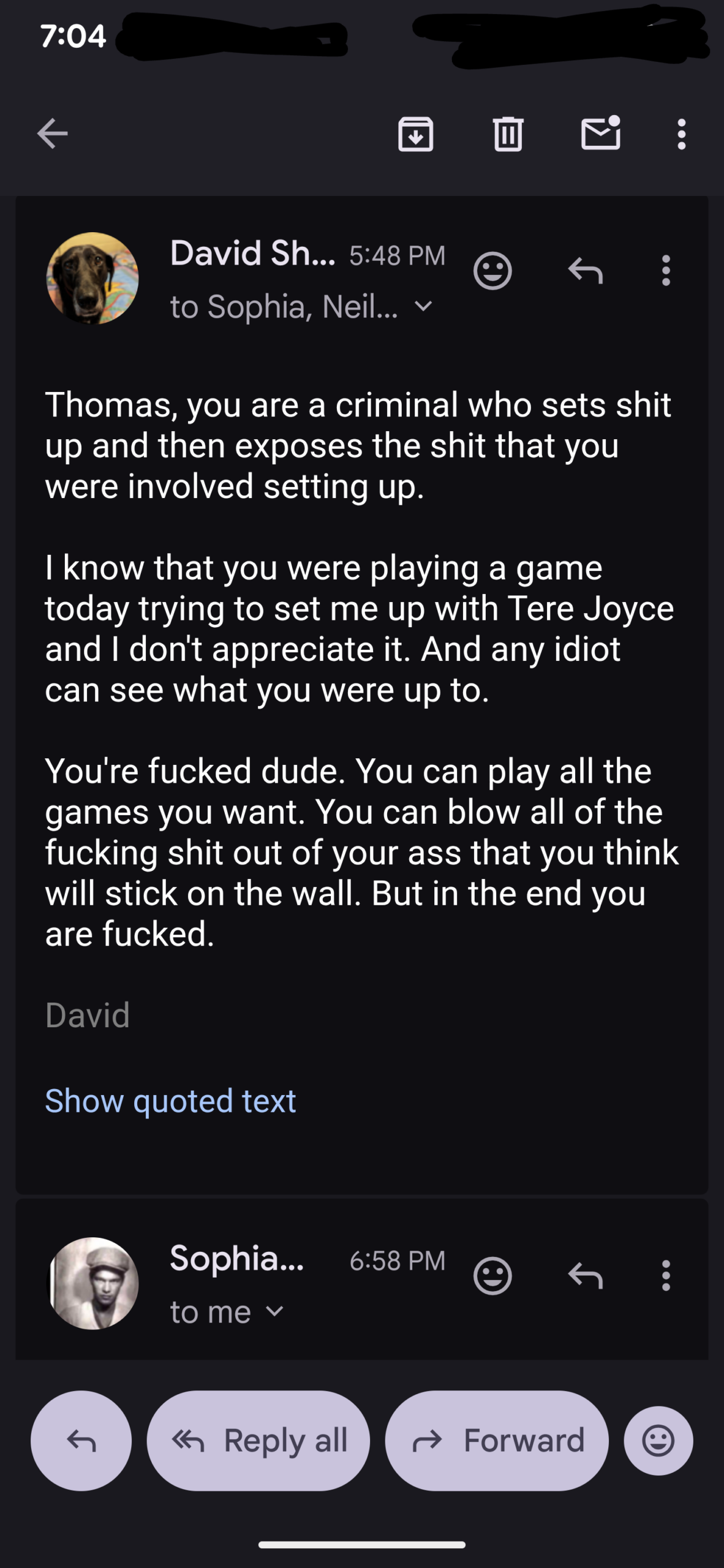Archive this email conversation
The width and height of the screenshot is (724, 1568).
point(416,134)
